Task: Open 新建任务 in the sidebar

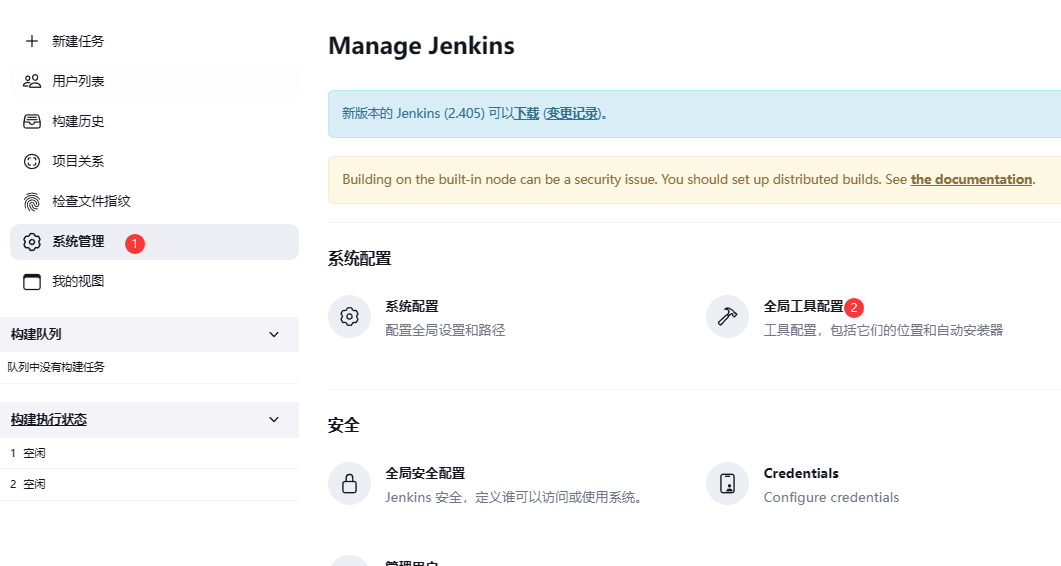Action: [x=154, y=41]
